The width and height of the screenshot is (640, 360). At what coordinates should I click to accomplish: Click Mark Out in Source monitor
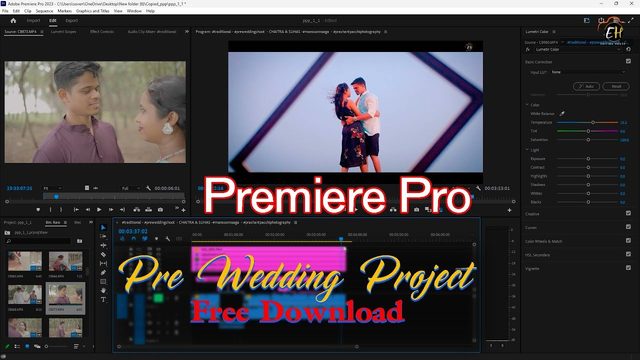point(61,209)
